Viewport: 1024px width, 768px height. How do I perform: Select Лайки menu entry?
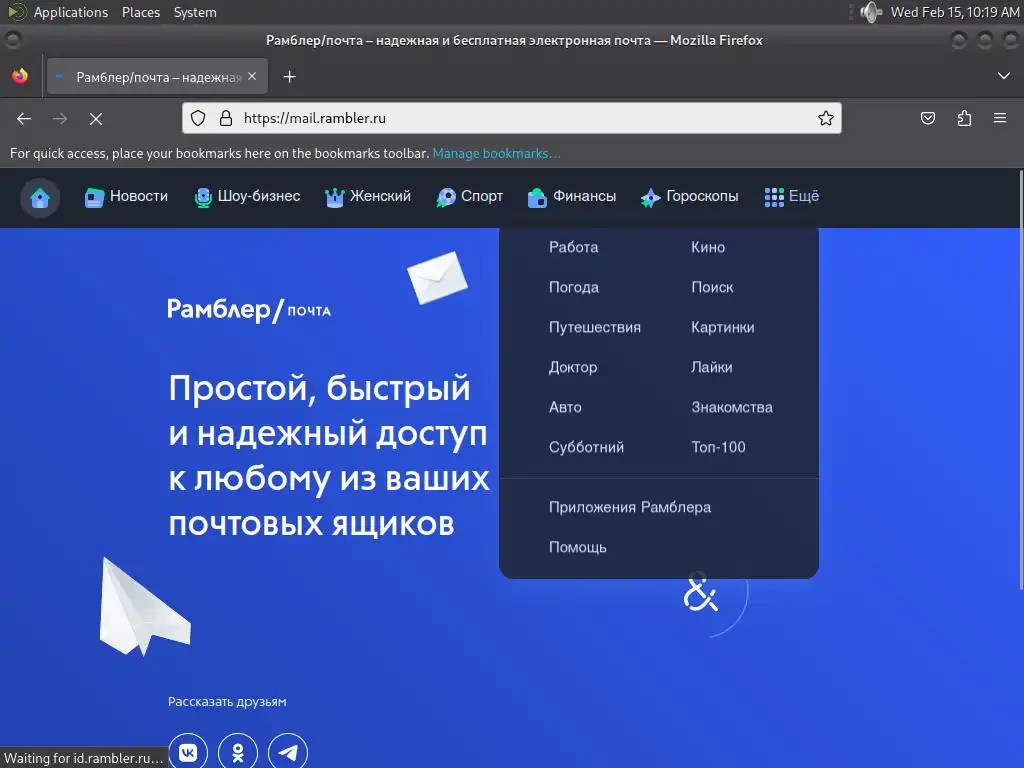711,367
